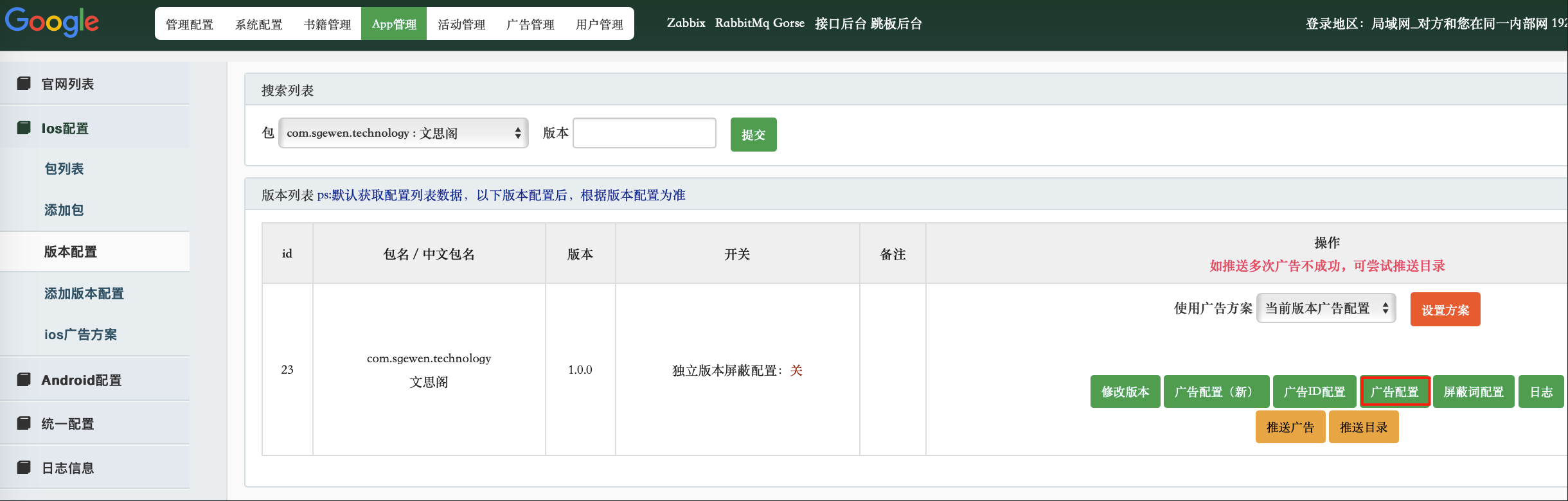Focus the 版本 search input field

click(644, 133)
